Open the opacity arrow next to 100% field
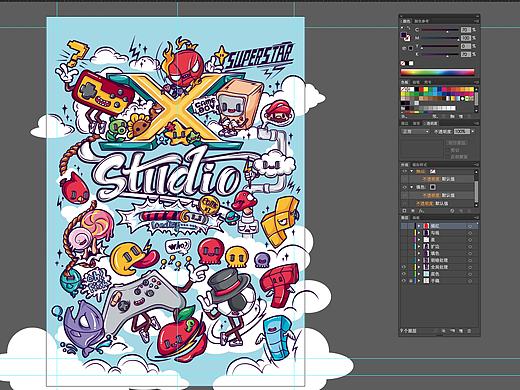Viewport: 520px width, 390px height. (x=473, y=131)
